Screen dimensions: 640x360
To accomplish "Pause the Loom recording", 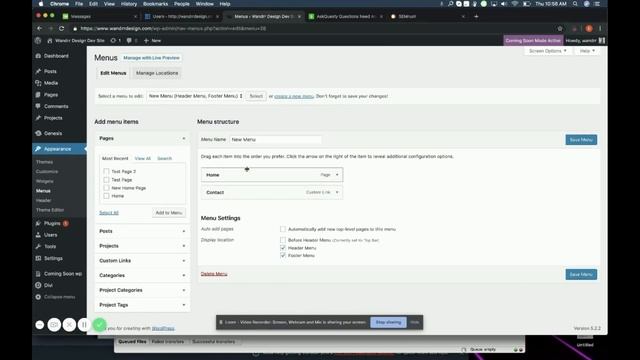I will click(x=84, y=324).
